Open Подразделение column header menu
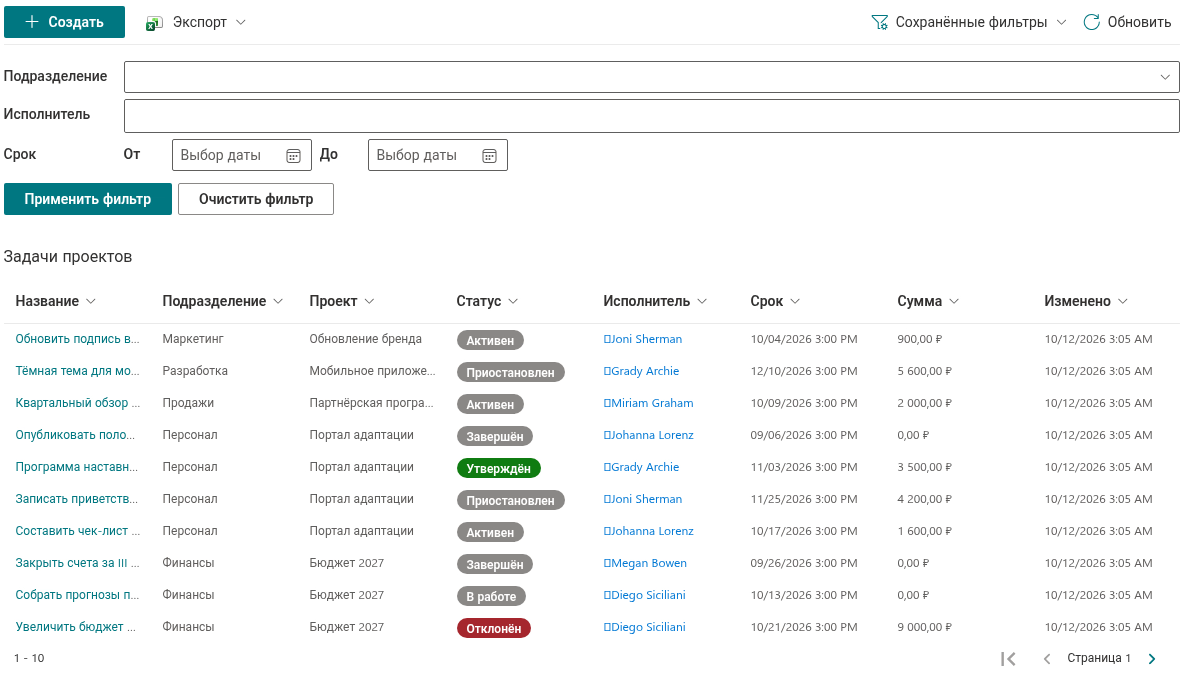The height and width of the screenshot is (673, 1195). tap(223, 301)
